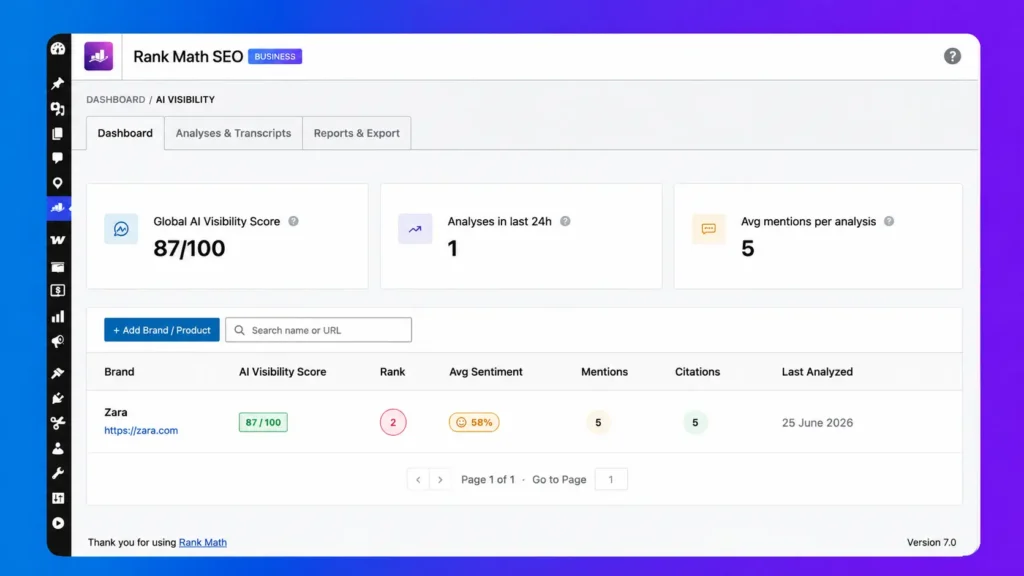Focus the Search name or URL field

click(x=319, y=330)
